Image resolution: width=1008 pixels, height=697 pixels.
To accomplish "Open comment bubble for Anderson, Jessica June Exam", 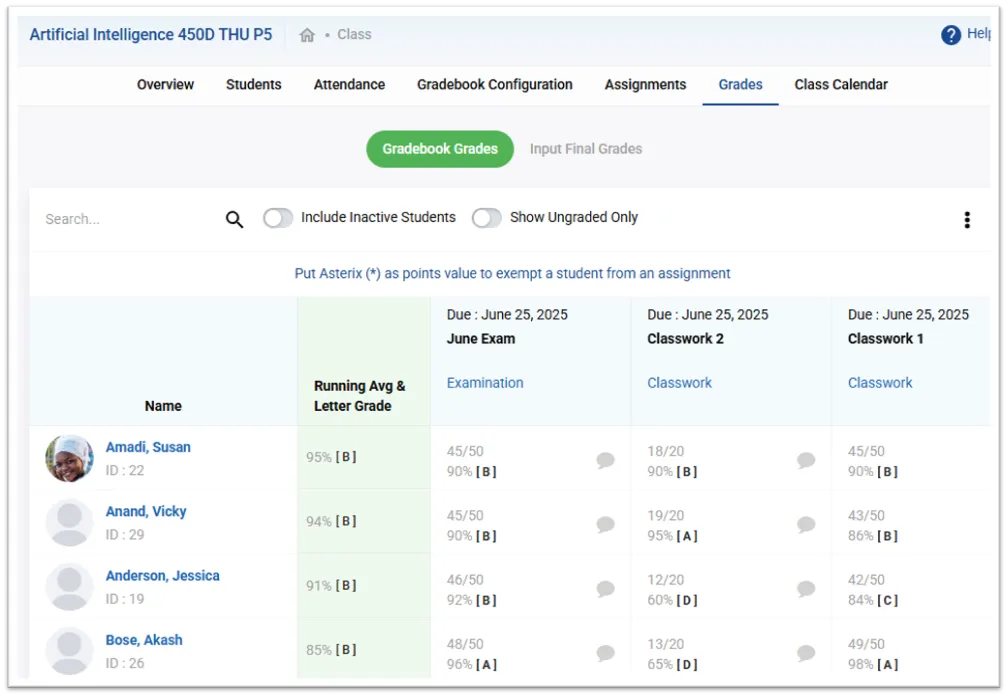I will pos(605,589).
